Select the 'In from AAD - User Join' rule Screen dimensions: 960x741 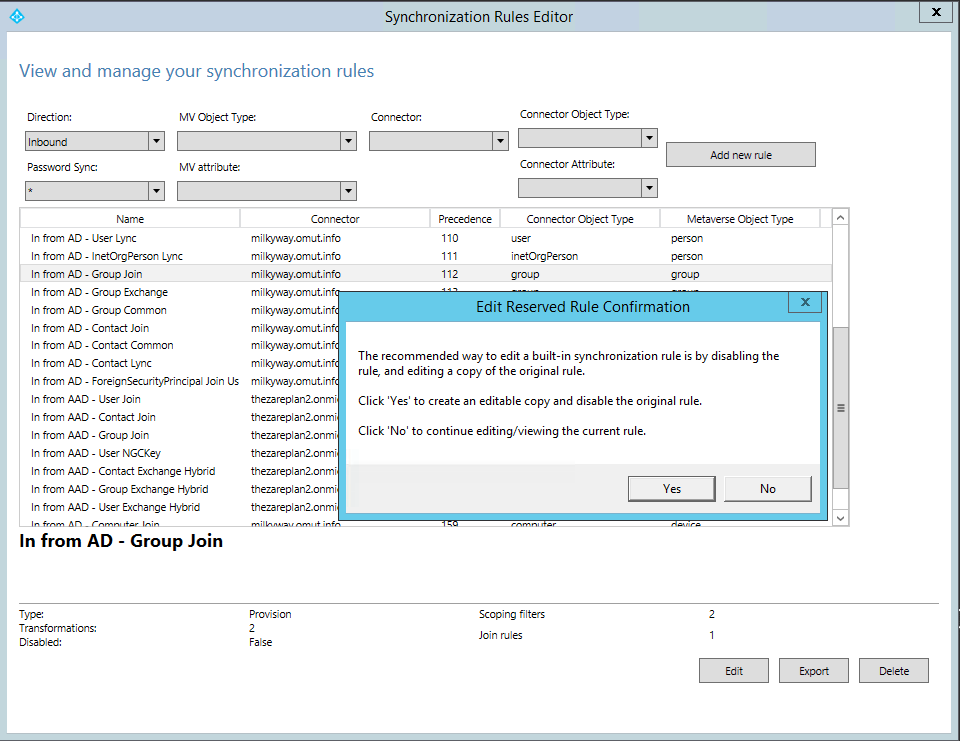(x=86, y=399)
